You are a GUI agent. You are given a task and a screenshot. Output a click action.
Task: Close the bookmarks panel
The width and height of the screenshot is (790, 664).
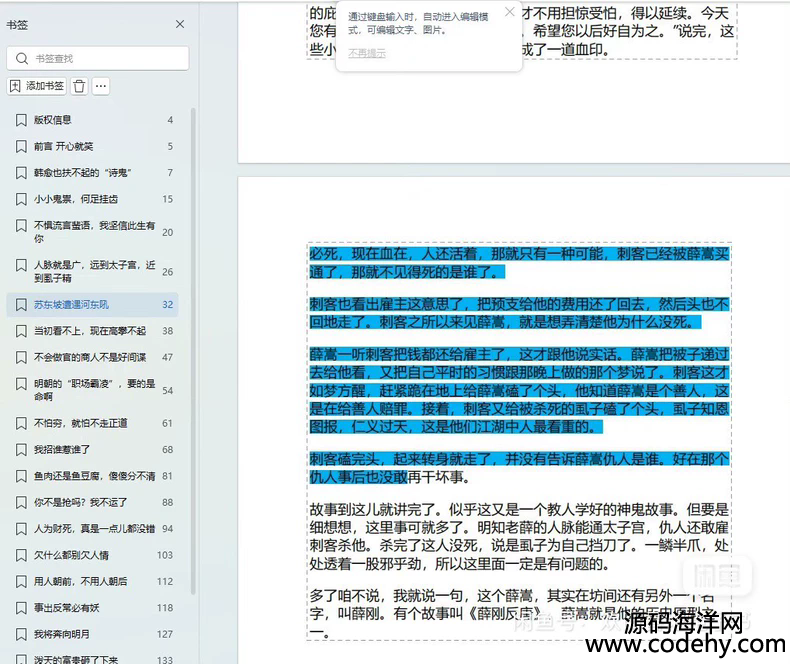pos(180,24)
